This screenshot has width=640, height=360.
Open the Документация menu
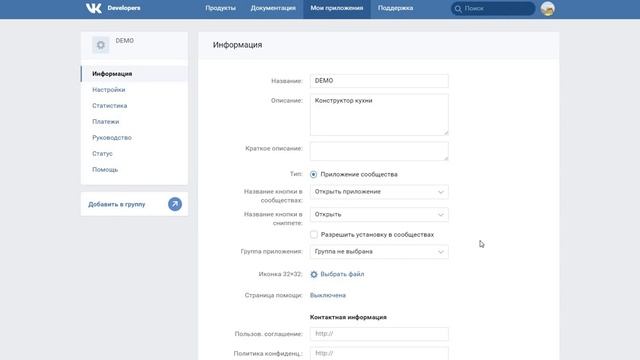(x=273, y=8)
